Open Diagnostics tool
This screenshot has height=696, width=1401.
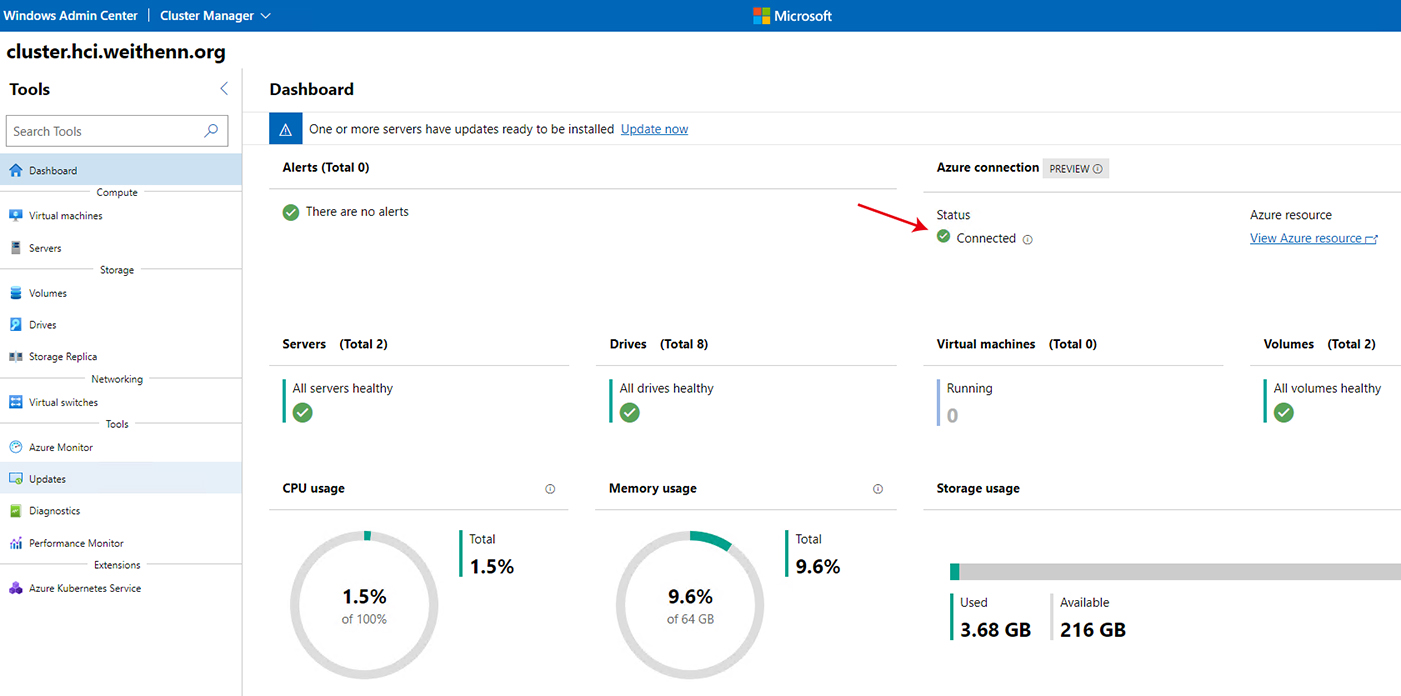point(121,511)
